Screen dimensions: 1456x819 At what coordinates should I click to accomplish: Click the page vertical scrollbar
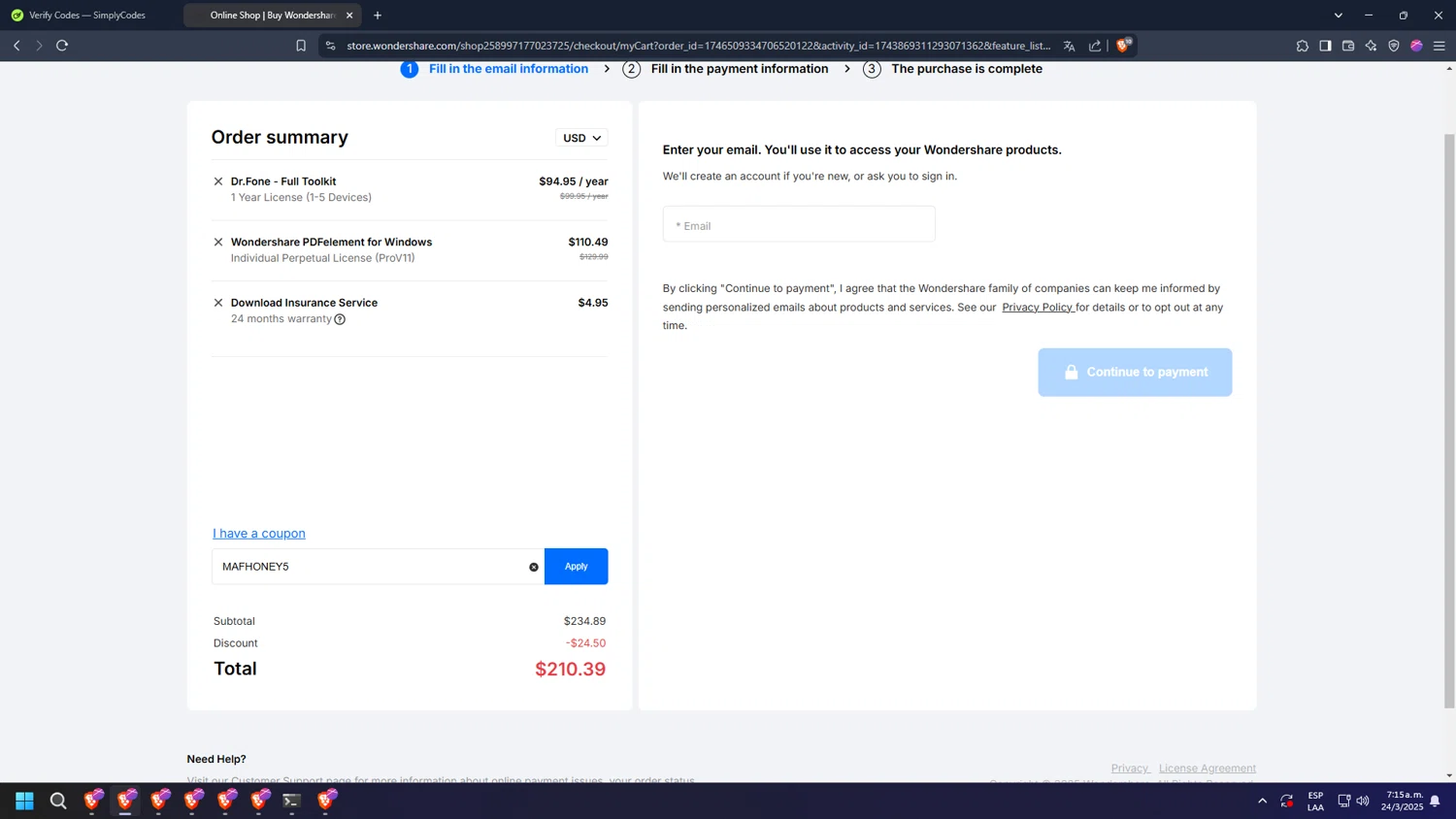1449,420
